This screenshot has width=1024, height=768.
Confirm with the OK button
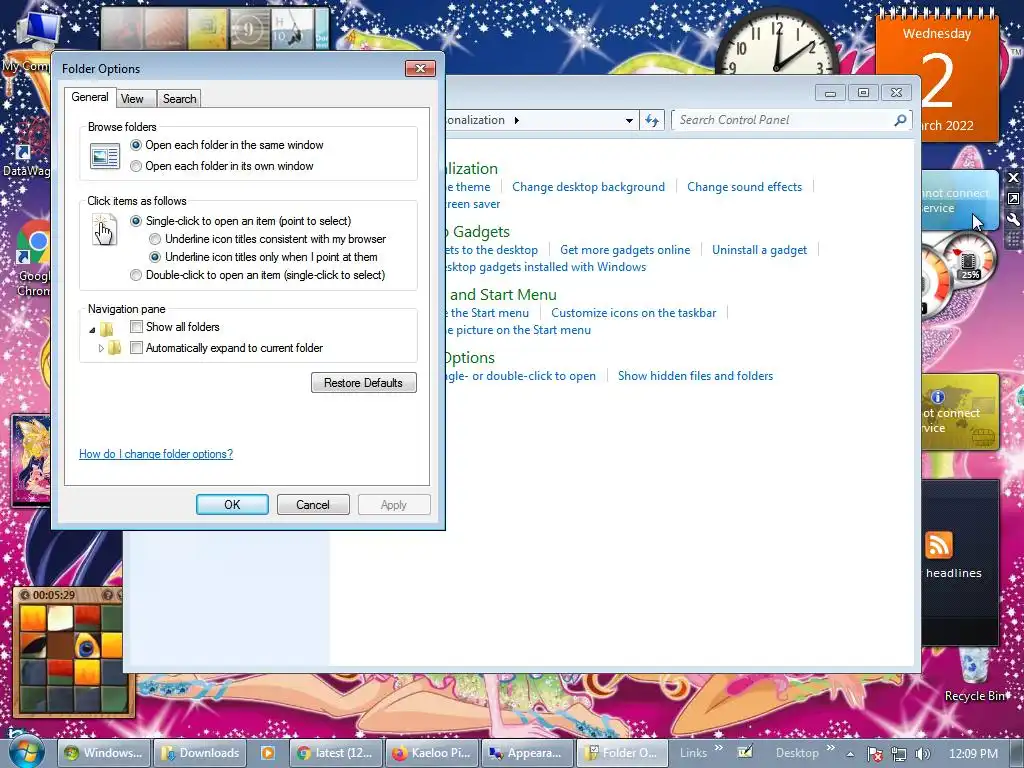(x=232, y=504)
